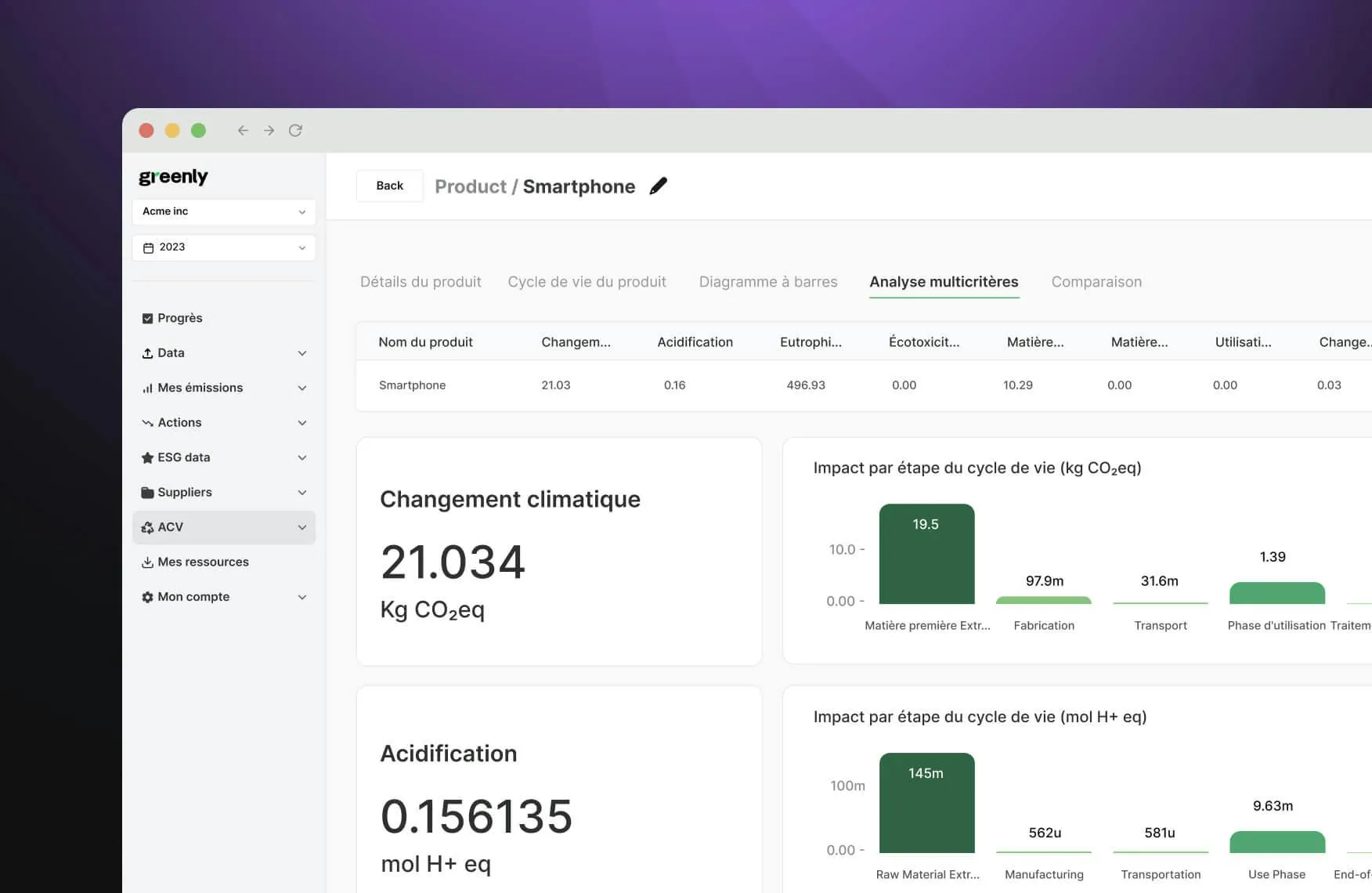Click the browser forward arrow icon
The height and width of the screenshot is (893, 1372).
(269, 131)
